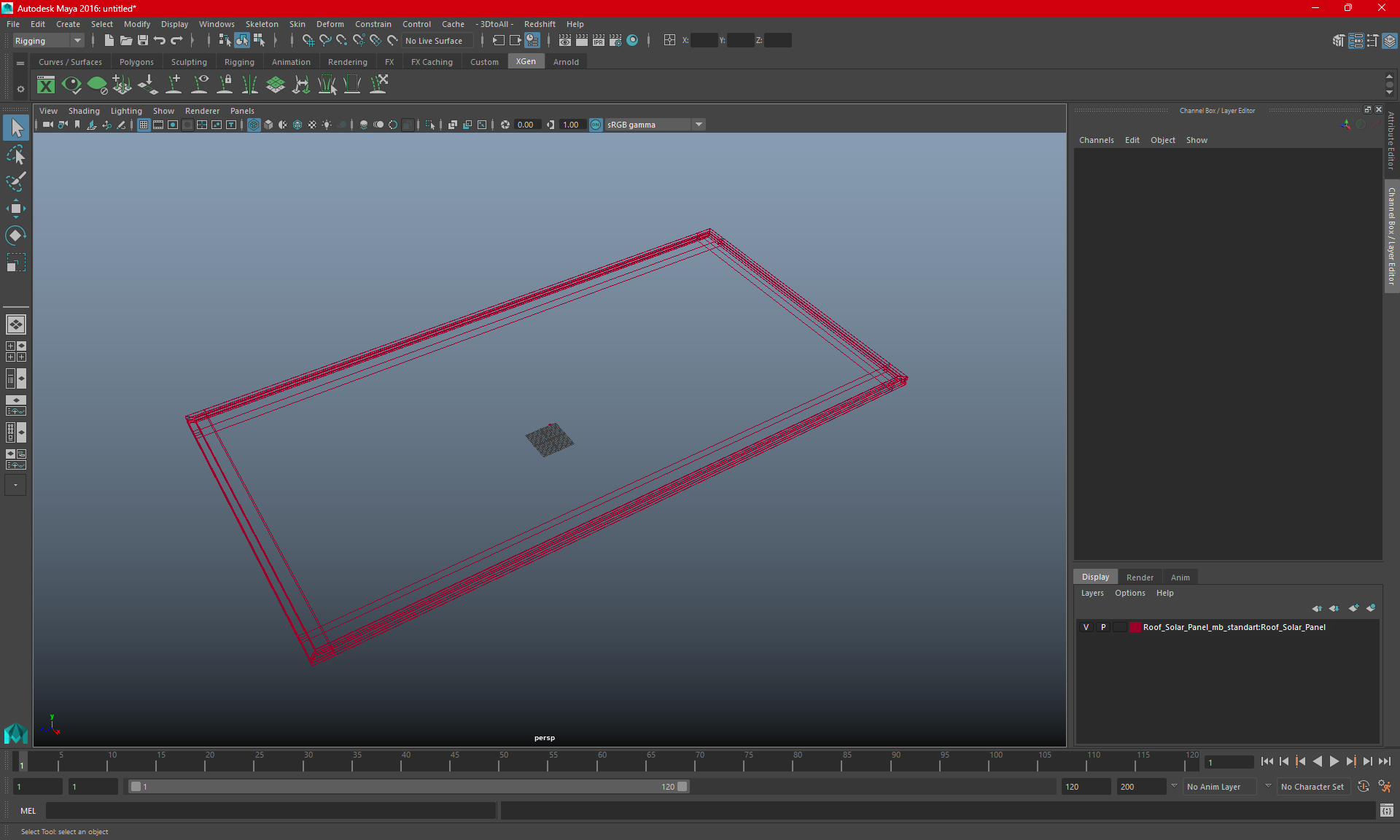This screenshot has height=840, width=1400.
Task: Select the Paint brush tool
Action: (x=16, y=181)
